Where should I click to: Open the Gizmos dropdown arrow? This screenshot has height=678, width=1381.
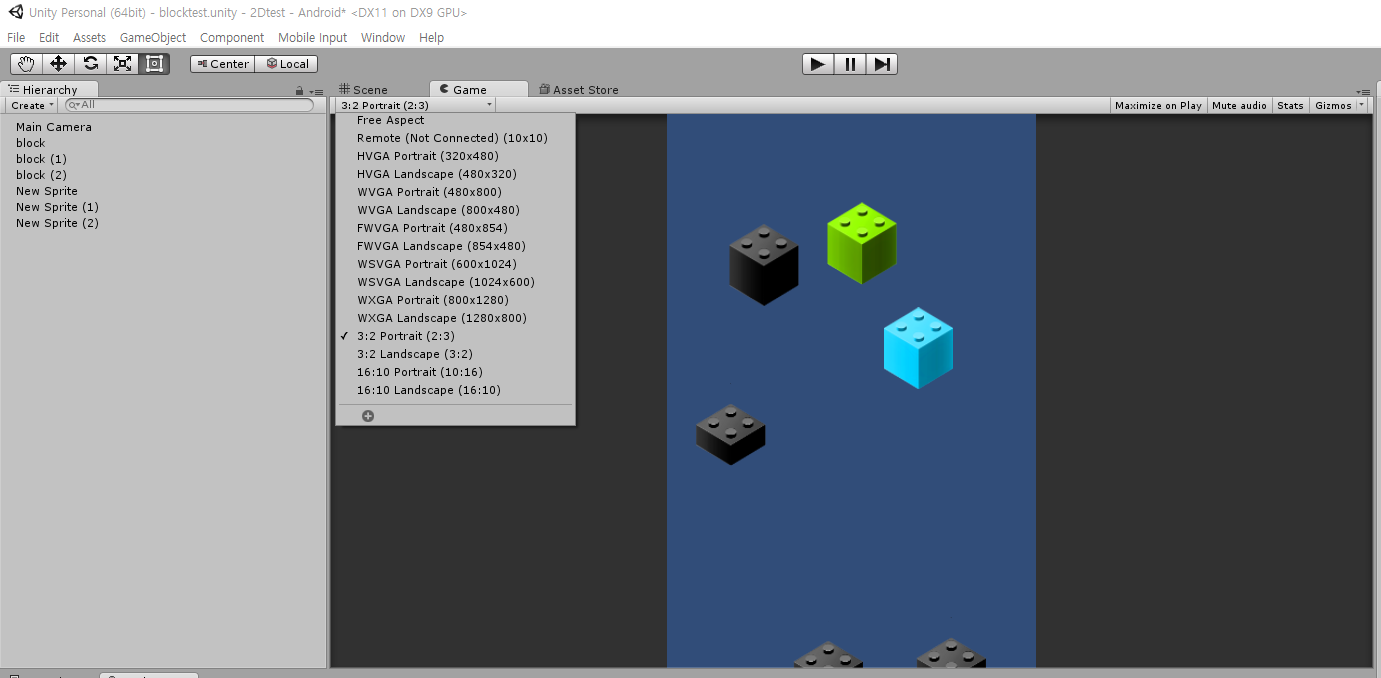coord(1361,105)
